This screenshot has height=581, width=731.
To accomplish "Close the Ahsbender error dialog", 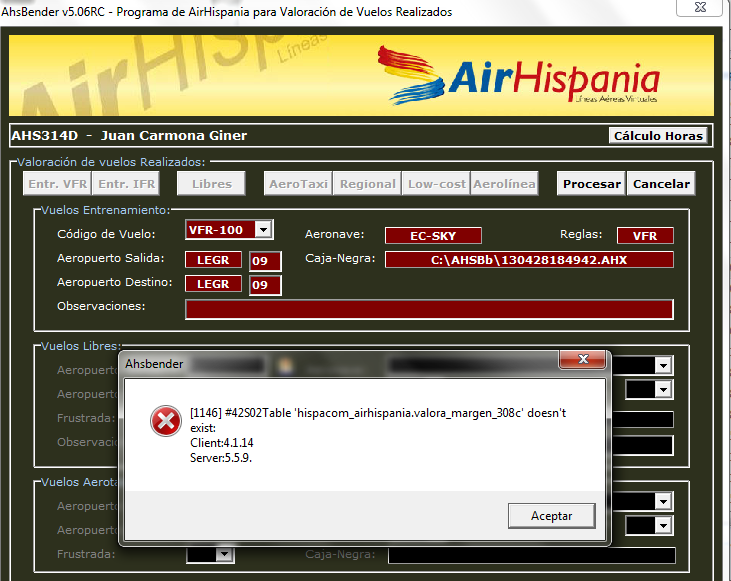I will click(x=583, y=359).
